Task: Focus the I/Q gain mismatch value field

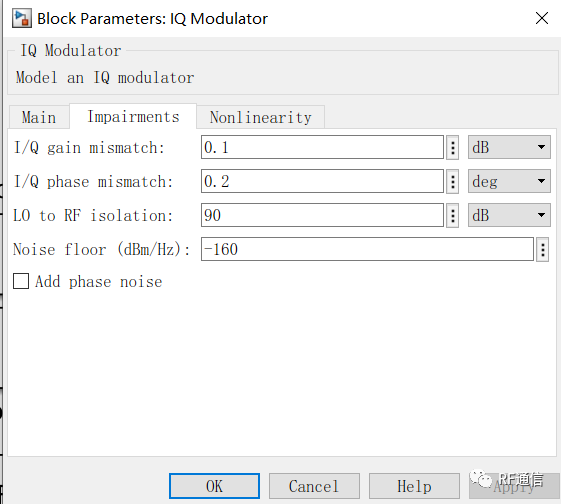Action: (x=322, y=147)
